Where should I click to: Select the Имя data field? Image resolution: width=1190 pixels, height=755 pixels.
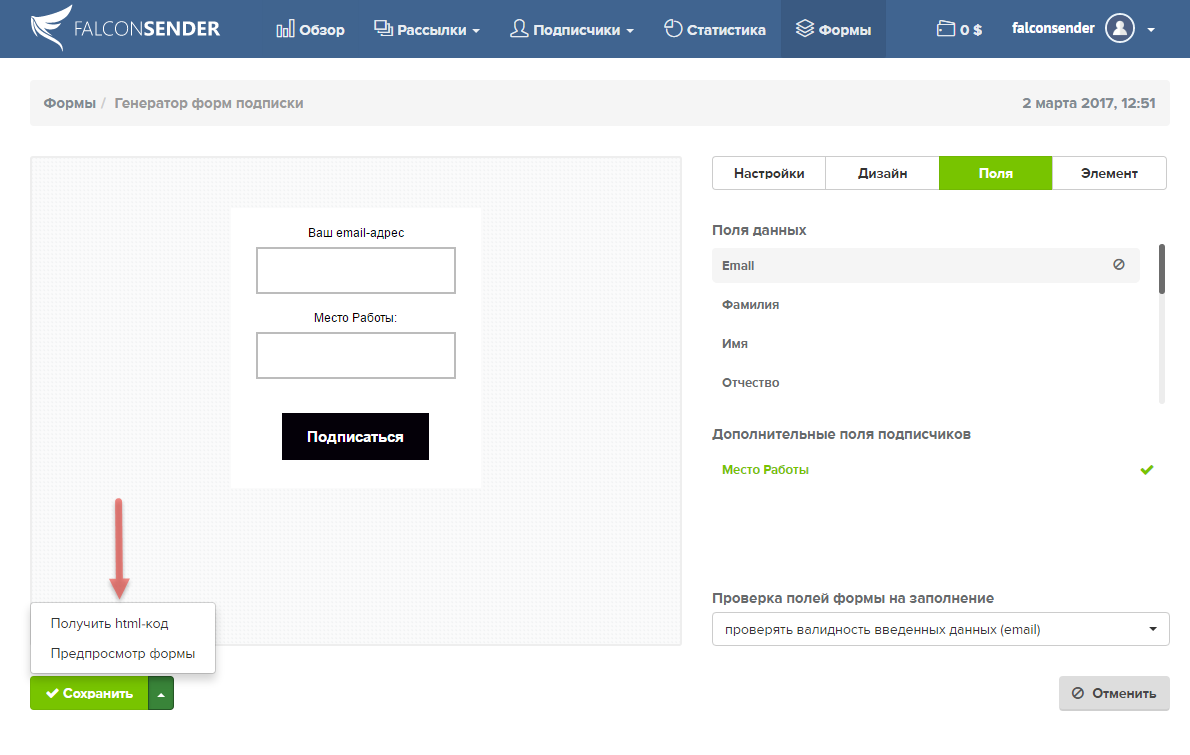[735, 344]
